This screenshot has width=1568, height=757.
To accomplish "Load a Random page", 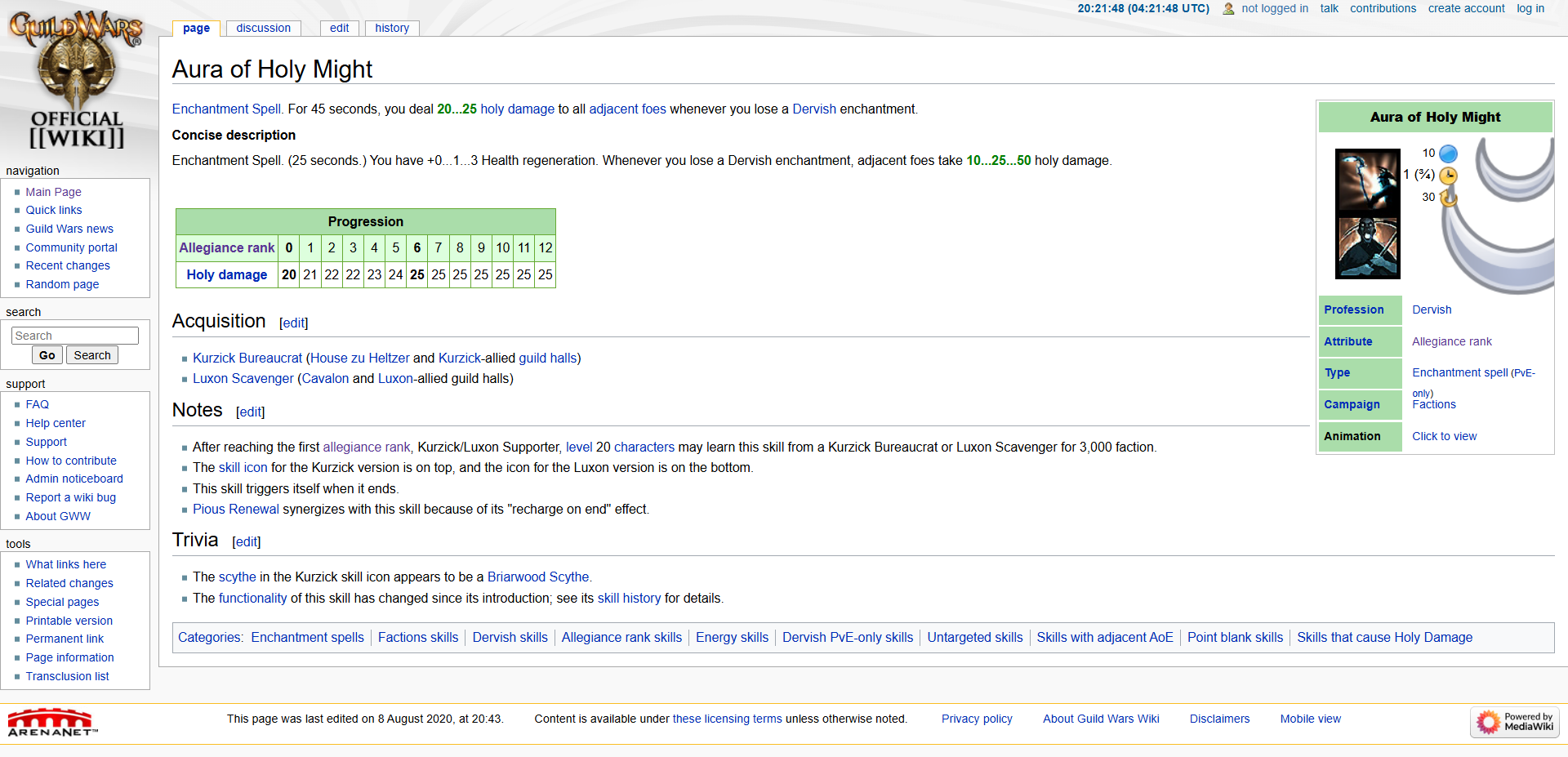I will pos(62,284).
